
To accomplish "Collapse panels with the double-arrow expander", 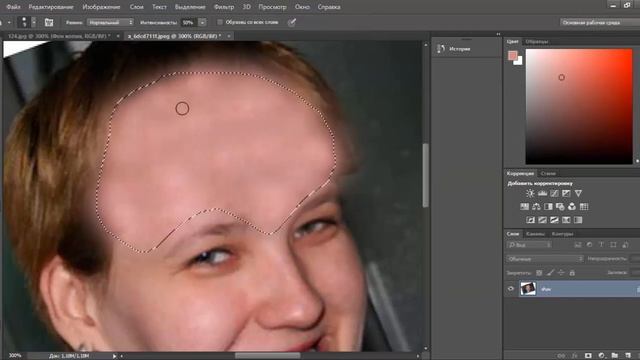I will [x=498, y=34].
